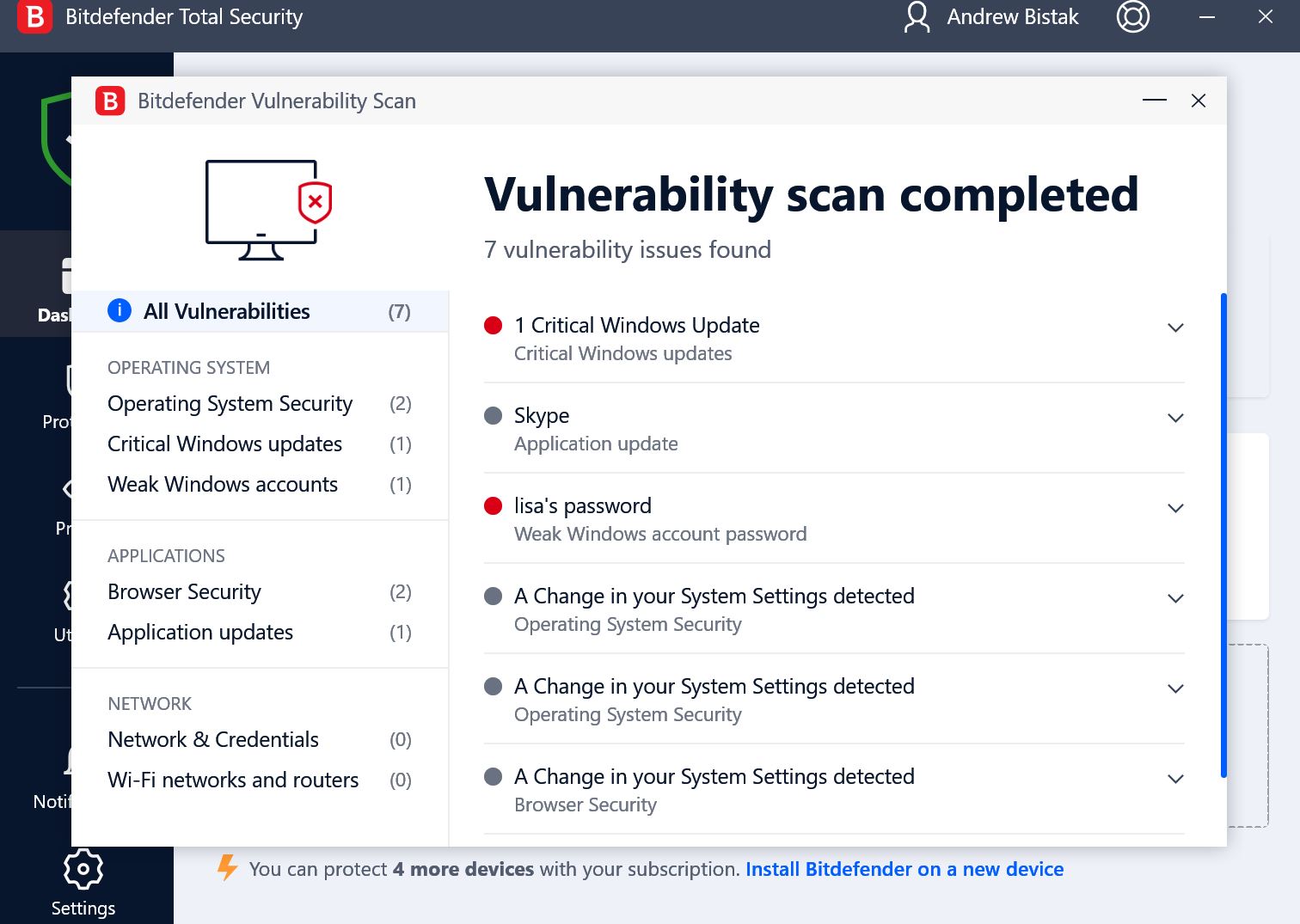Click the red dot beside lisa's password

494,505
